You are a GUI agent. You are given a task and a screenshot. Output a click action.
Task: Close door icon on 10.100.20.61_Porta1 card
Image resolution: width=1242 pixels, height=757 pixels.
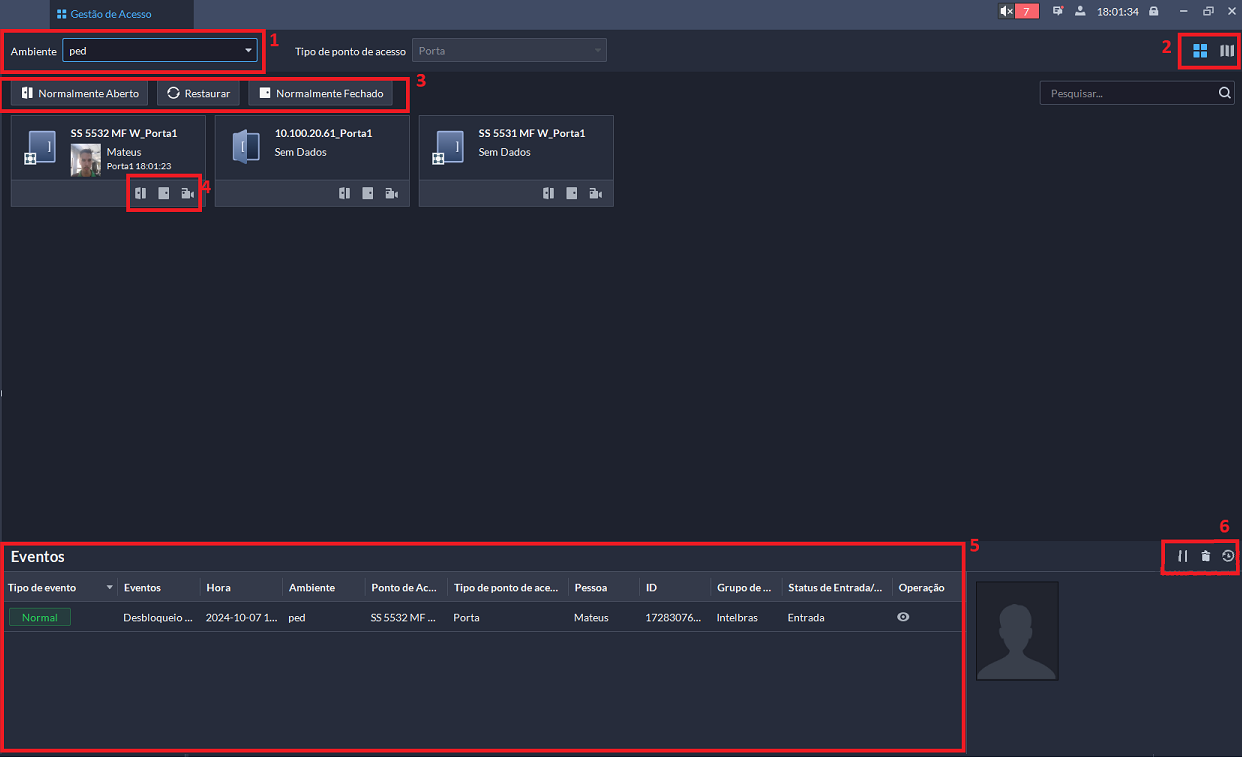point(368,193)
